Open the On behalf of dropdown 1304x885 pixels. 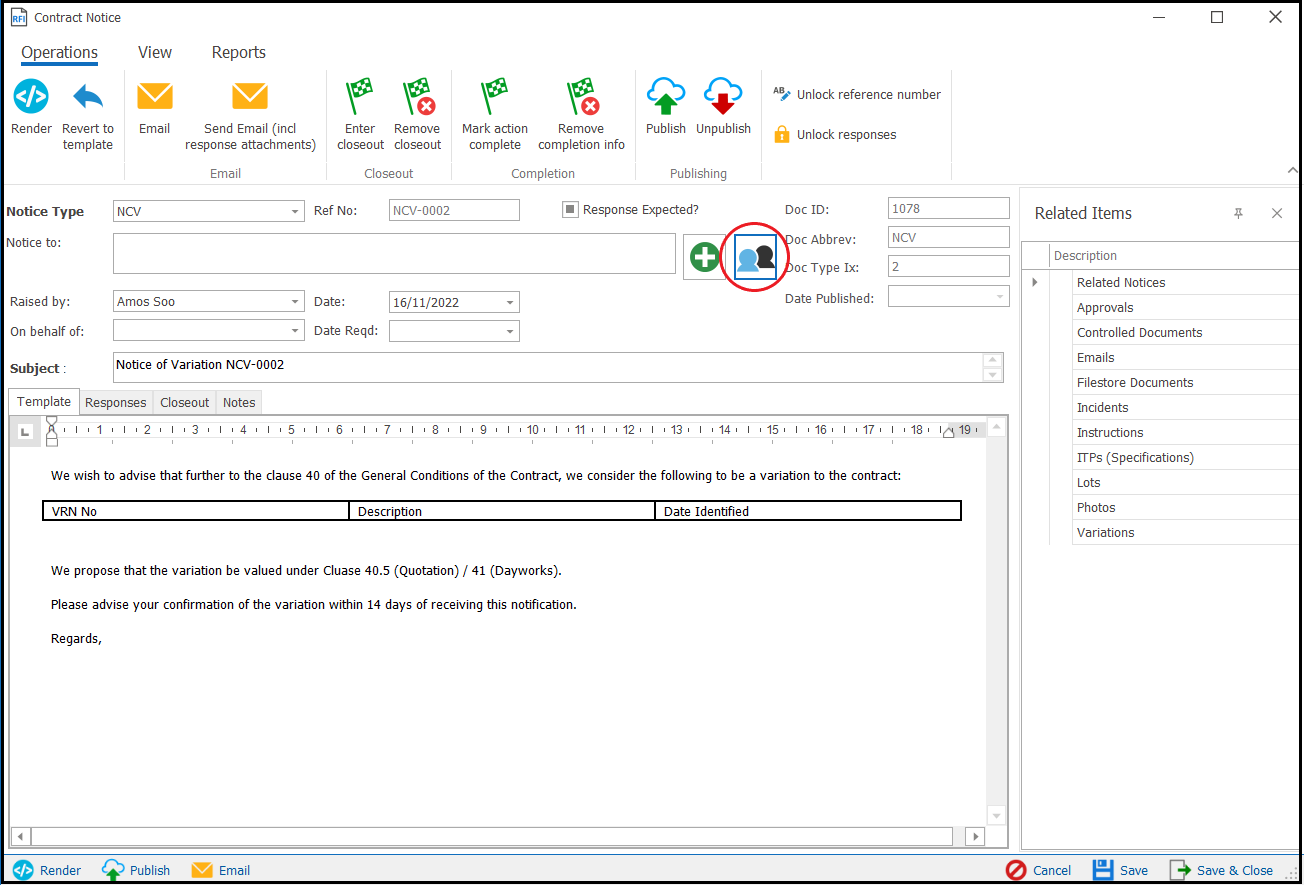click(296, 331)
